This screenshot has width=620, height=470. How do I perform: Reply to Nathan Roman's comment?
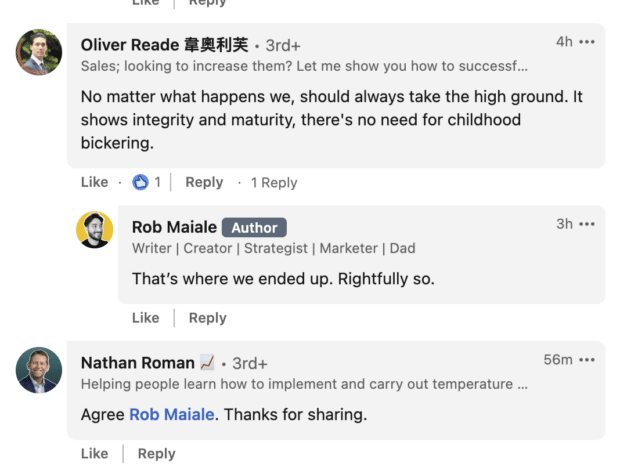(156, 453)
